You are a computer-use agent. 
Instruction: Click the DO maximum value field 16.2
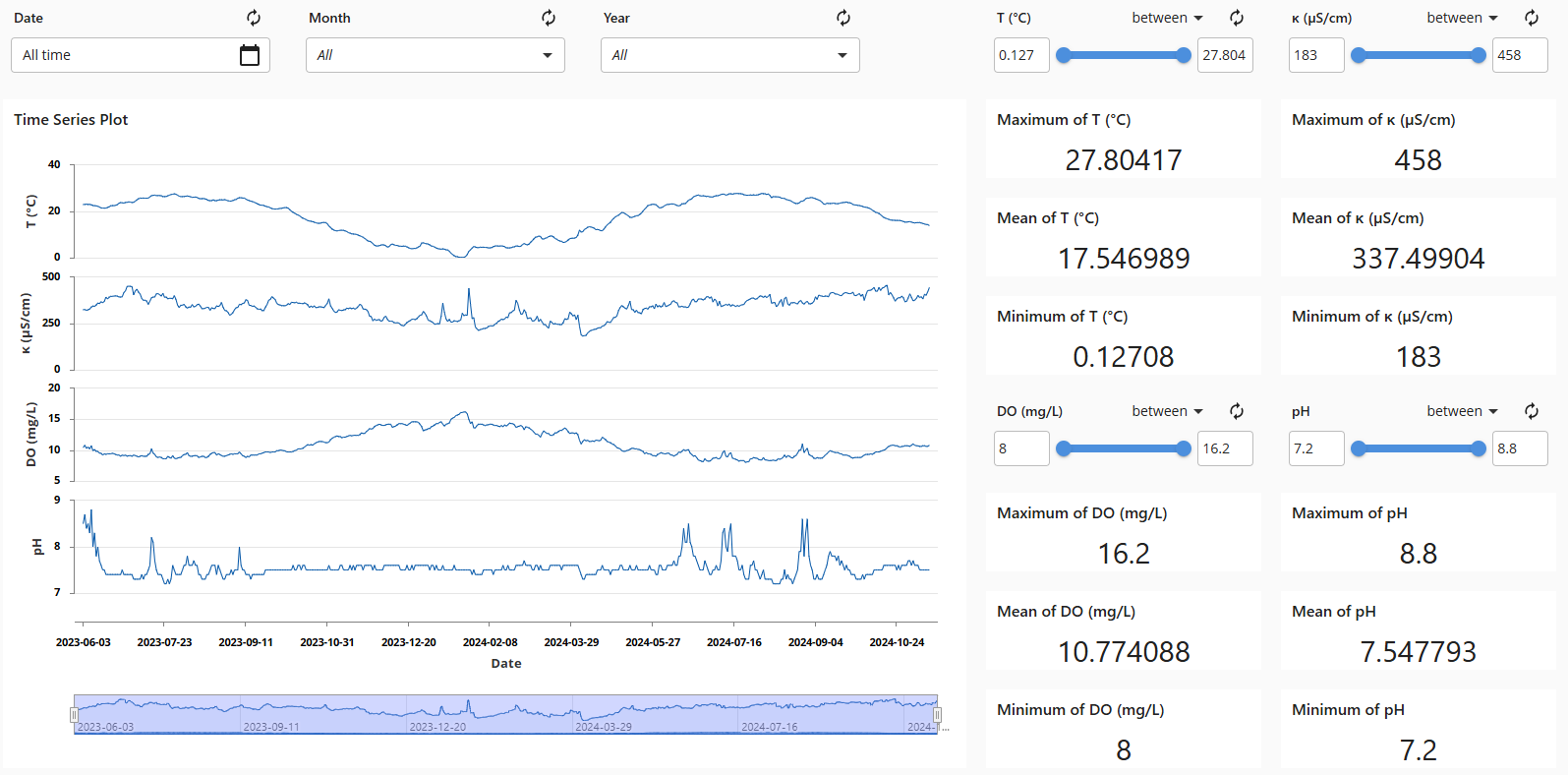tap(1224, 448)
